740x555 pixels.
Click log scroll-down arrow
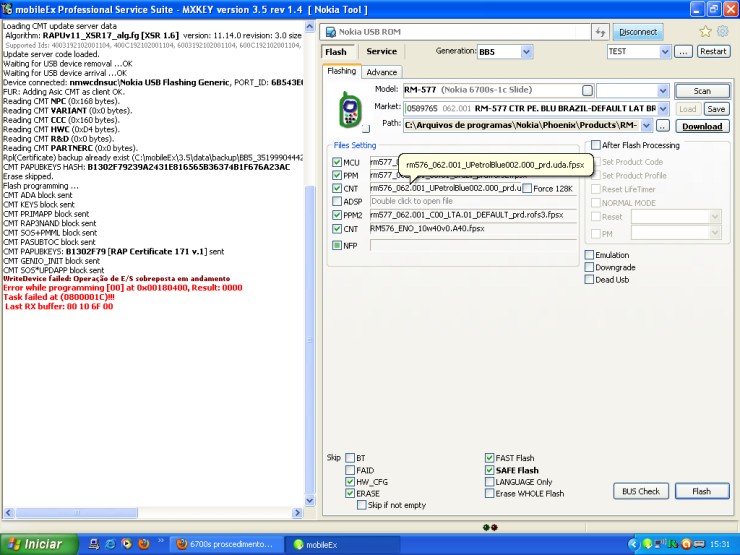coord(310,500)
